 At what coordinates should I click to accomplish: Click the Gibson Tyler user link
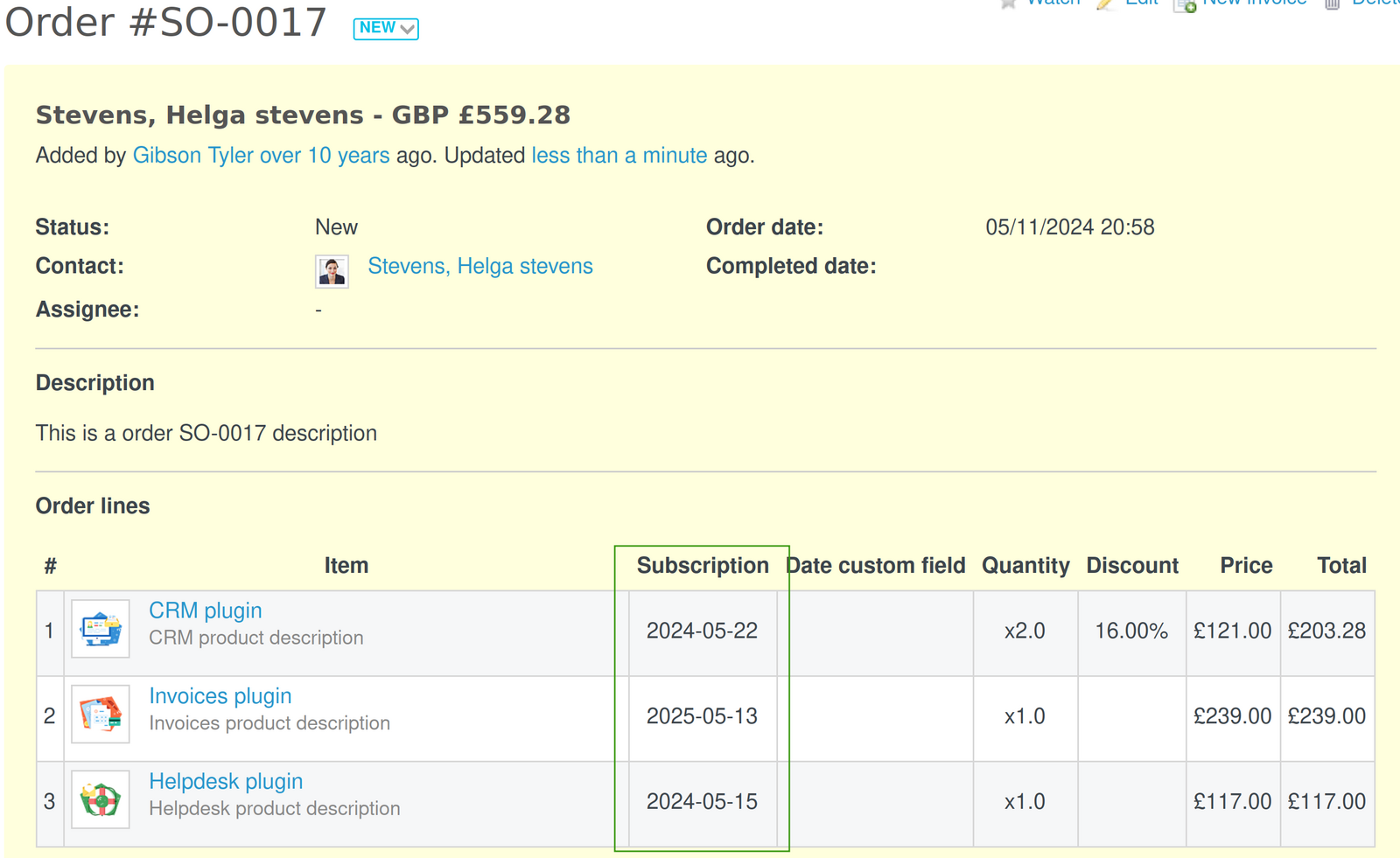click(x=194, y=155)
